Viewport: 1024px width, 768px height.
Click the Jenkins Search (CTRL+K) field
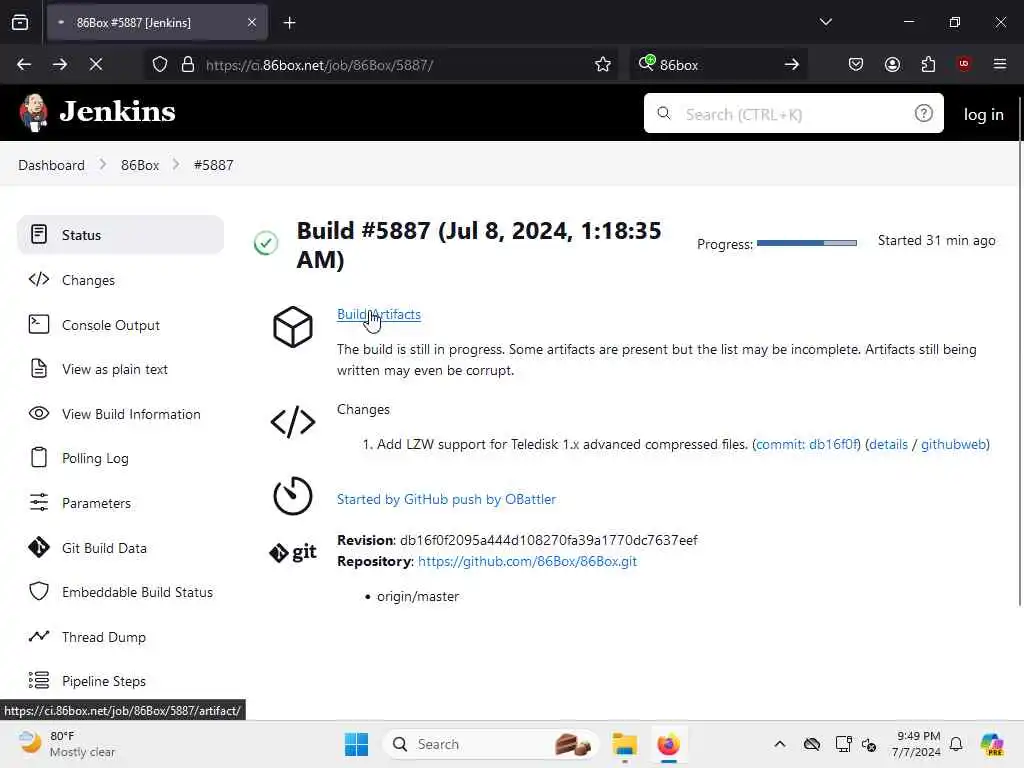click(x=793, y=113)
